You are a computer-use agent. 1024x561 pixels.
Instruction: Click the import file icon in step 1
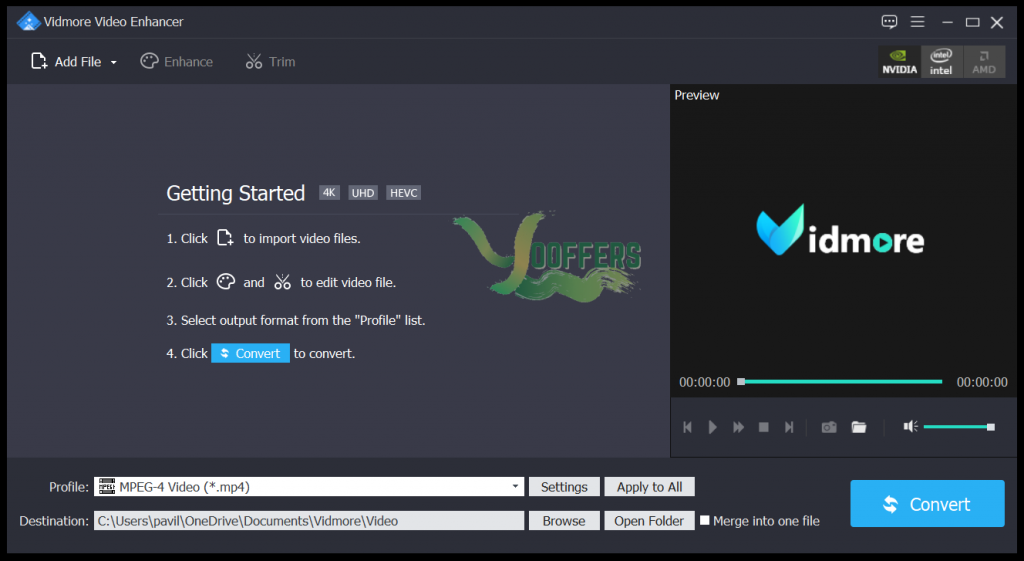[225, 238]
